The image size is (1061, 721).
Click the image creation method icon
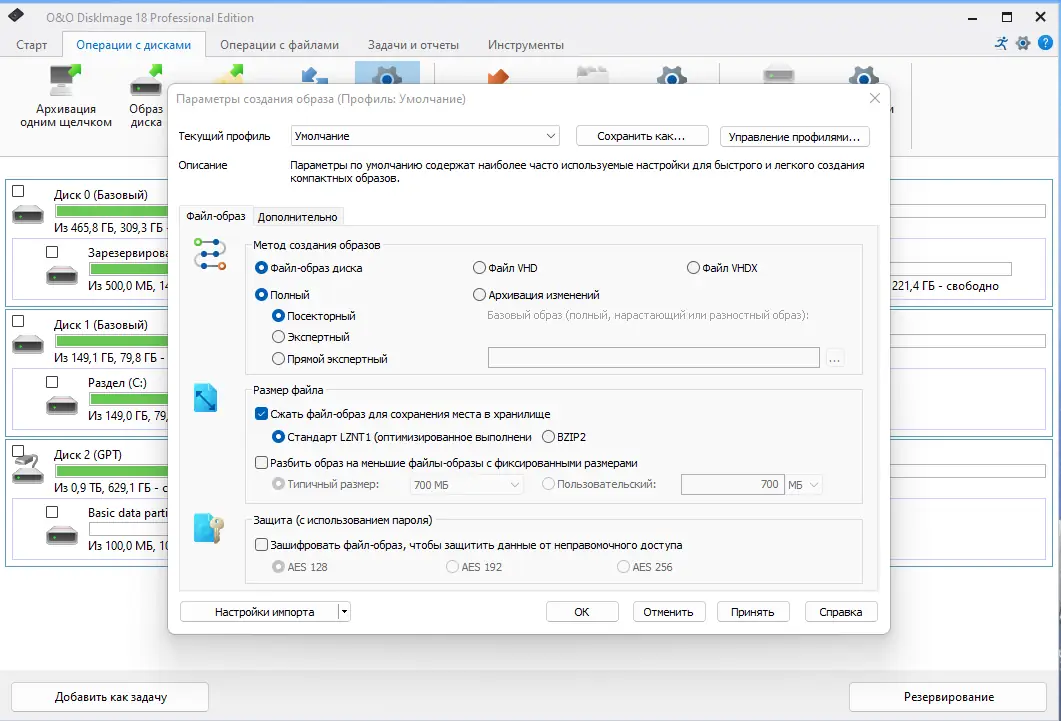(x=210, y=254)
